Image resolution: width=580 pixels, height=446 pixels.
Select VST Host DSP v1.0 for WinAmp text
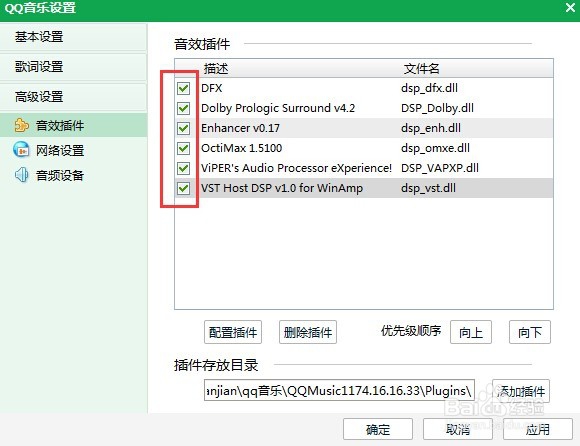tap(282, 188)
